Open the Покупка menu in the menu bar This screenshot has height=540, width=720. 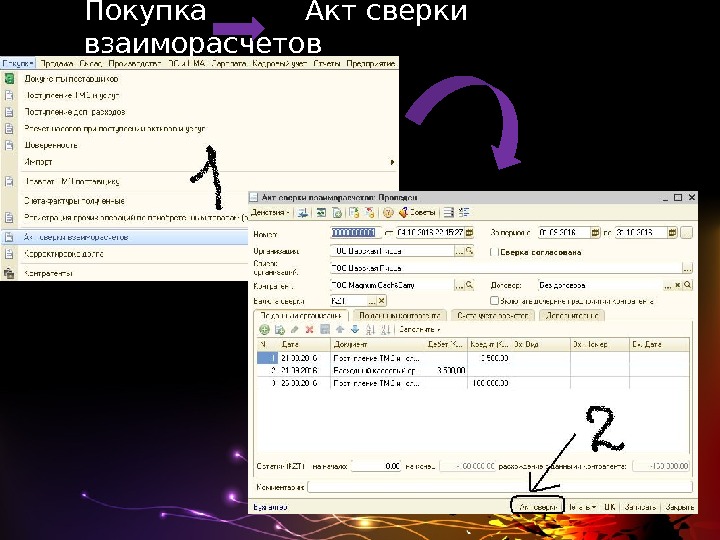tap(18, 64)
